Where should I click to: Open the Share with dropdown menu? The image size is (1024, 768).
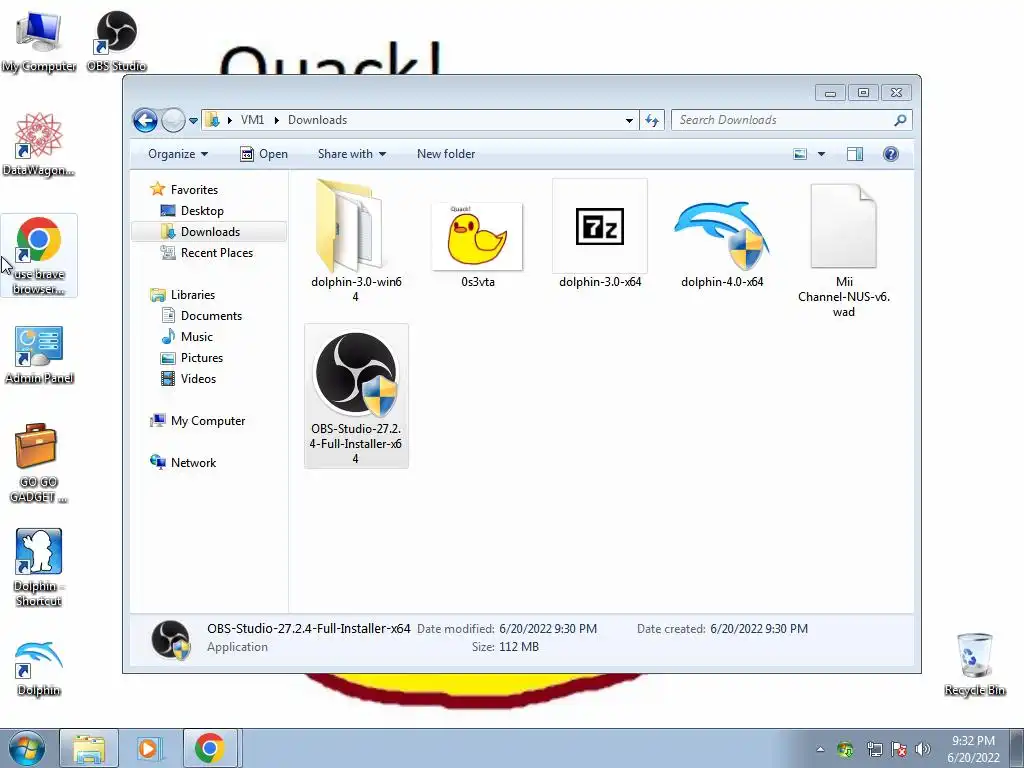point(351,154)
